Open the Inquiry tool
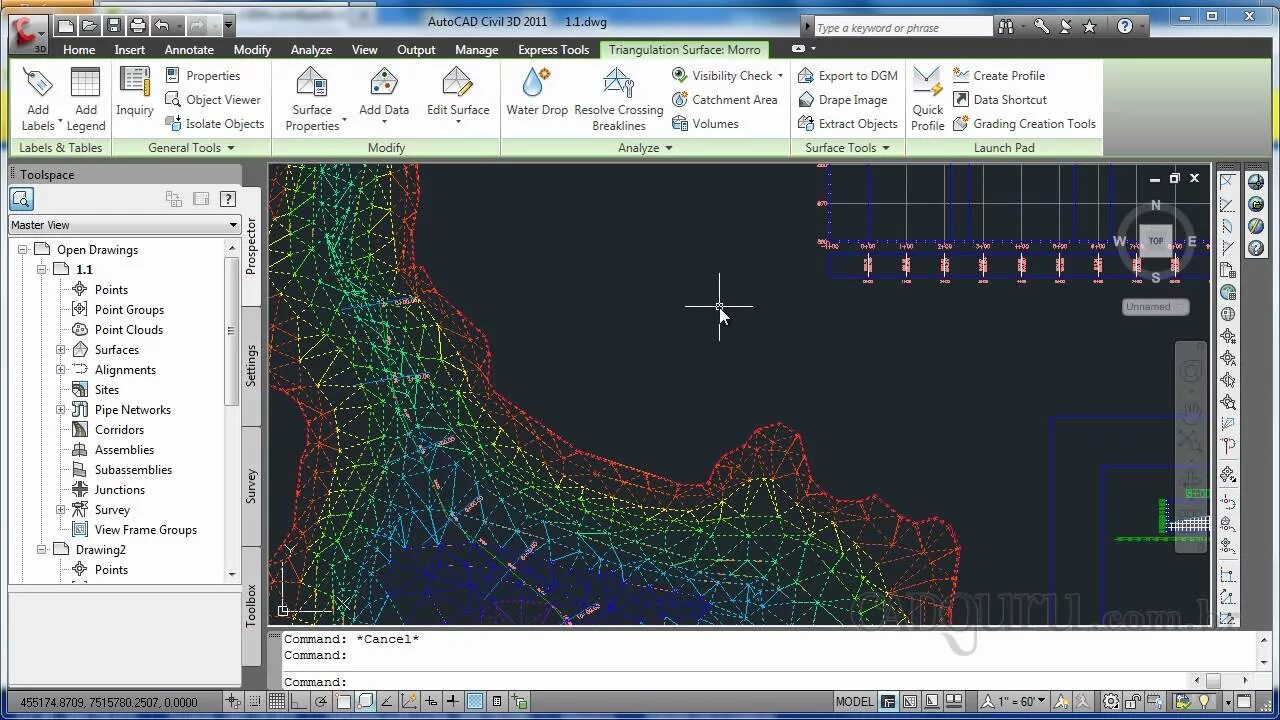The height and width of the screenshot is (720, 1280). (135, 92)
